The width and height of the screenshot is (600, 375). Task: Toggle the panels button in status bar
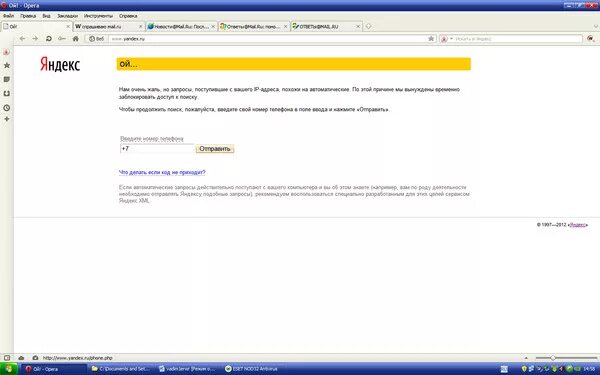[x=7, y=358]
